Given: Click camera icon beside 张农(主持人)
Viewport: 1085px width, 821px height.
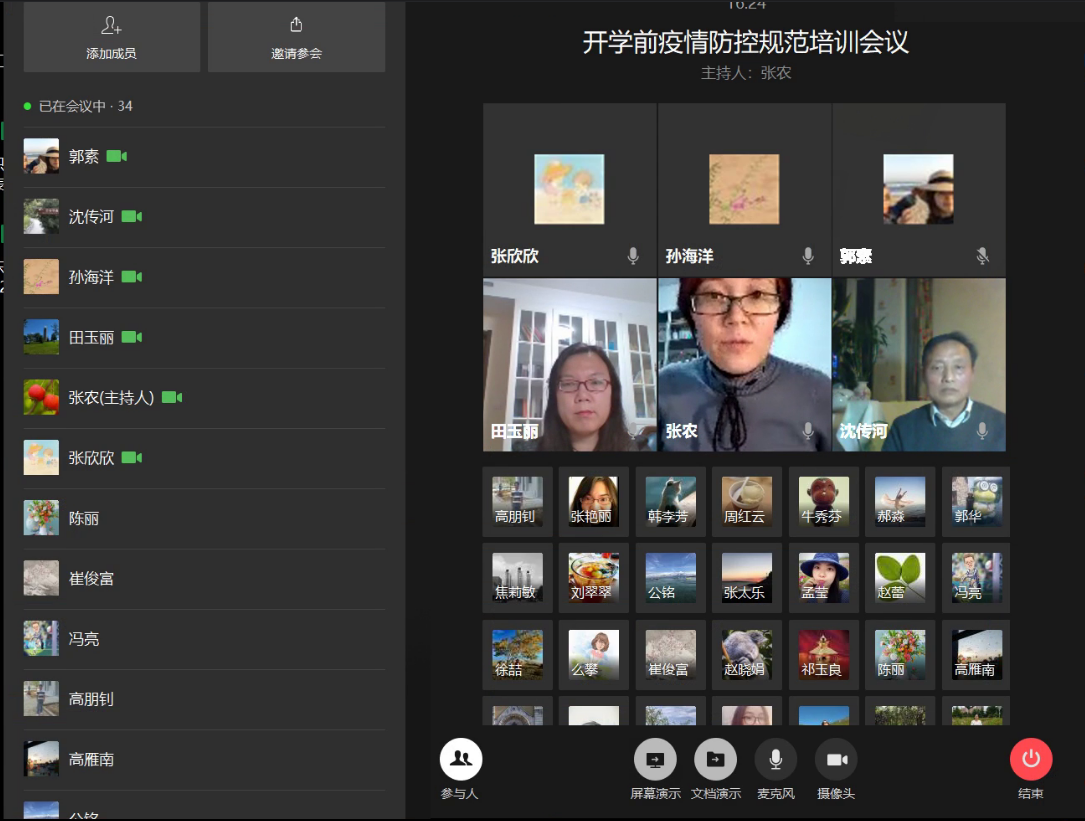Looking at the screenshot, I should 172,398.
